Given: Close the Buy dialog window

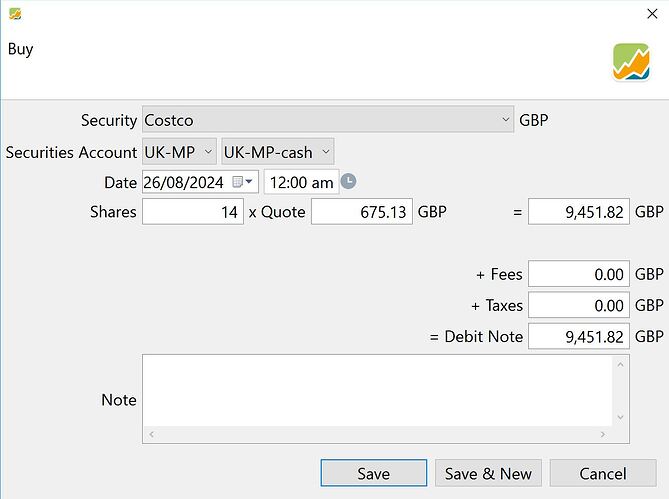Looking at the screenshot, I should pyautogui.click(x=652, y=14).
